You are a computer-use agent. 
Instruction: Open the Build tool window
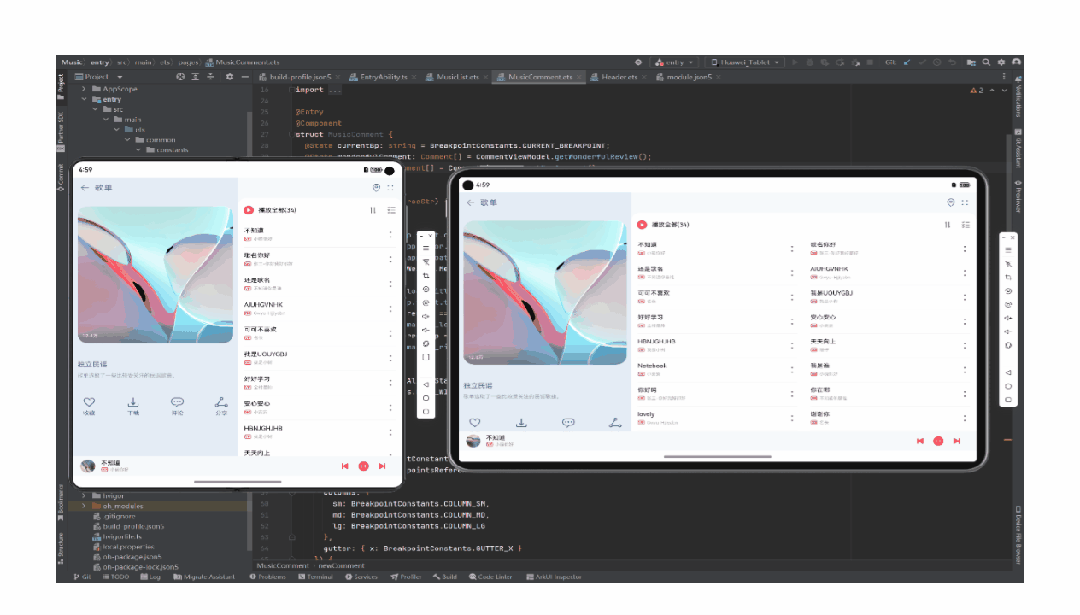pos(445,577)
